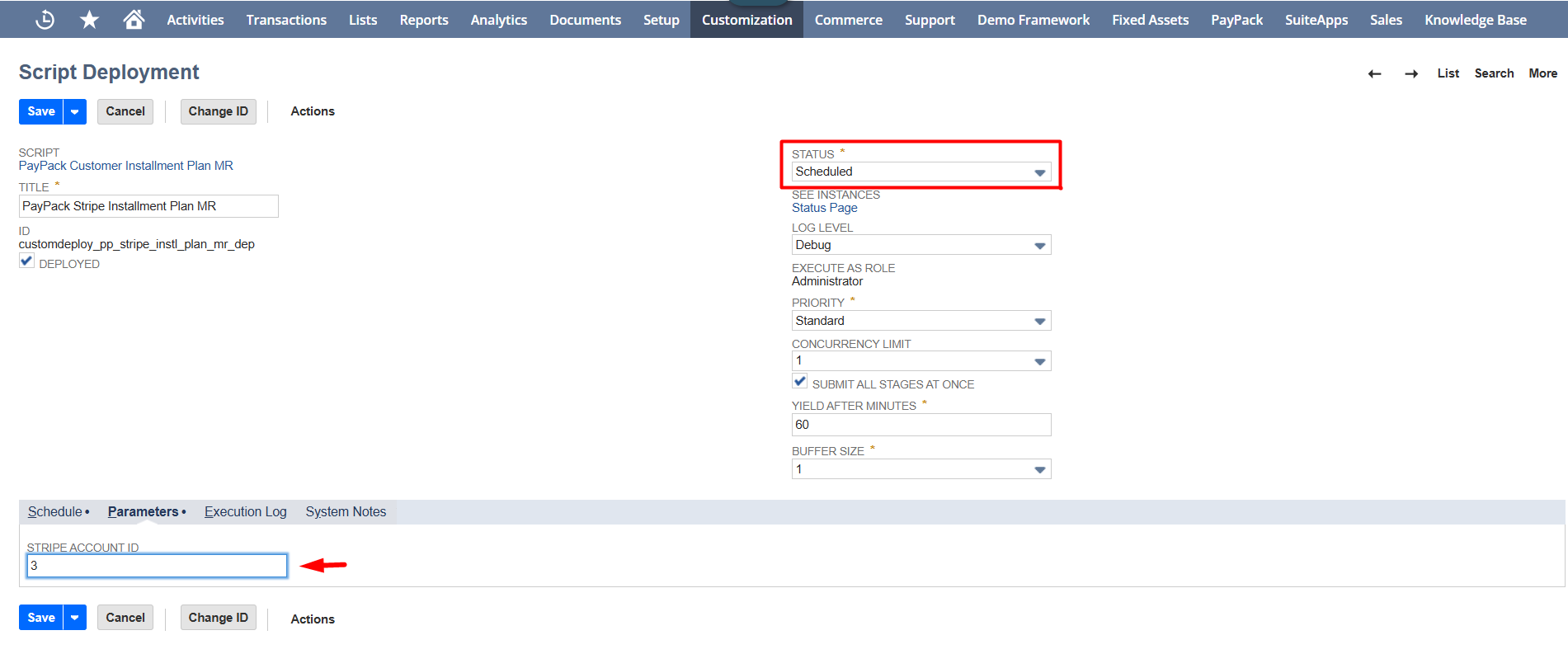Viewport: 1568px width, 654px height.
Task: Open the bottom Actions menu
Action: click(x=313, y=619)
